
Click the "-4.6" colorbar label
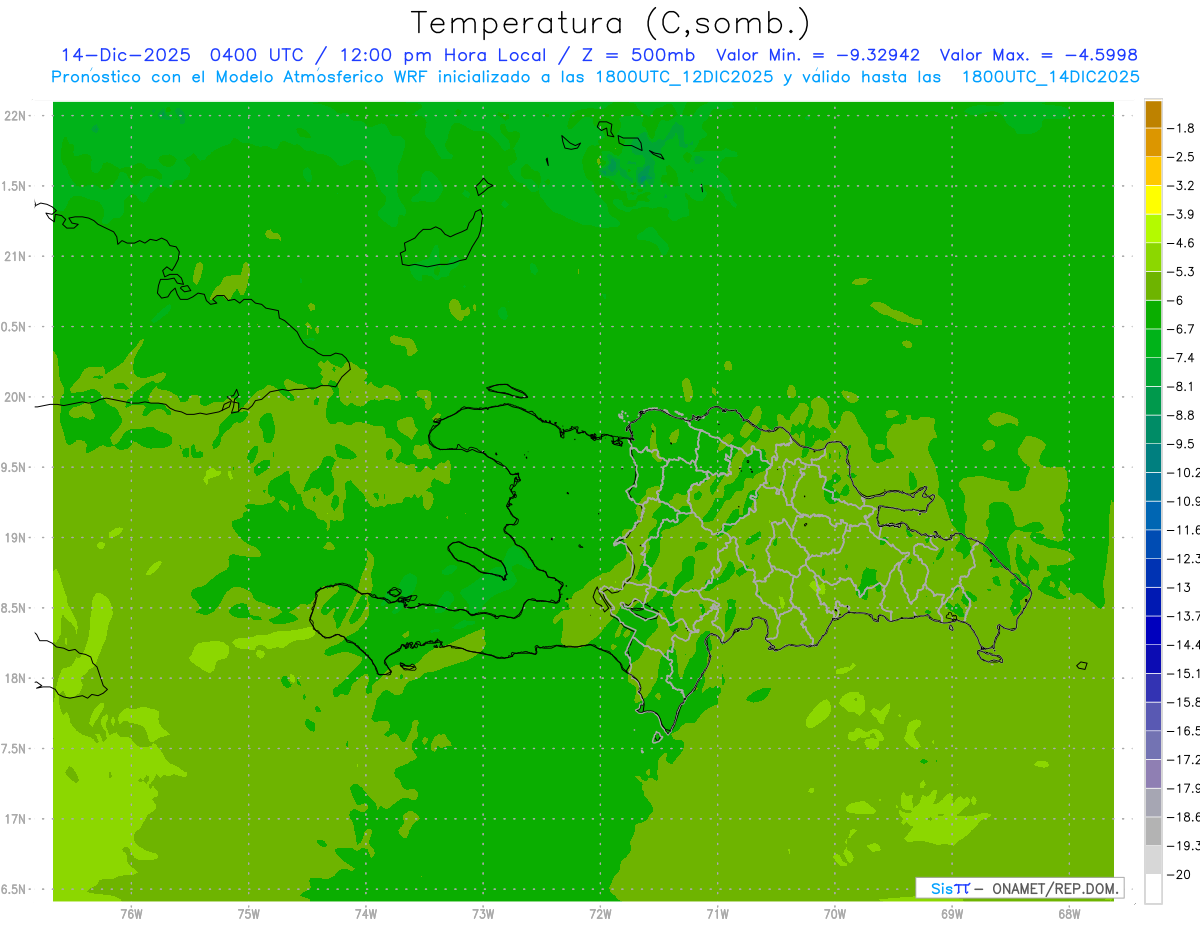[x=1181, y=243]
